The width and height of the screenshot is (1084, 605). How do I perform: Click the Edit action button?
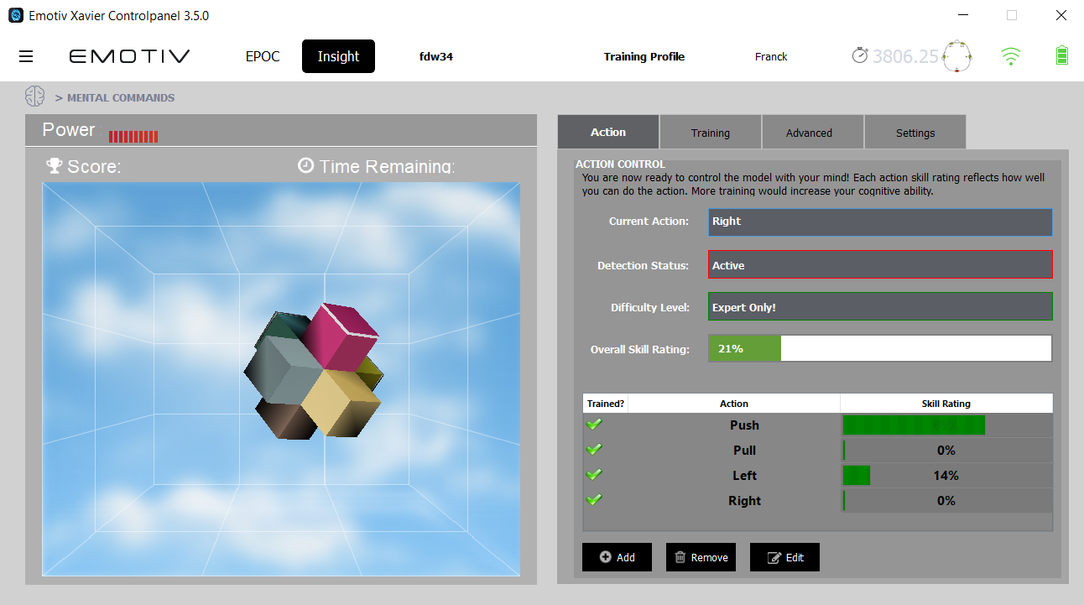[x=785, y=557]
